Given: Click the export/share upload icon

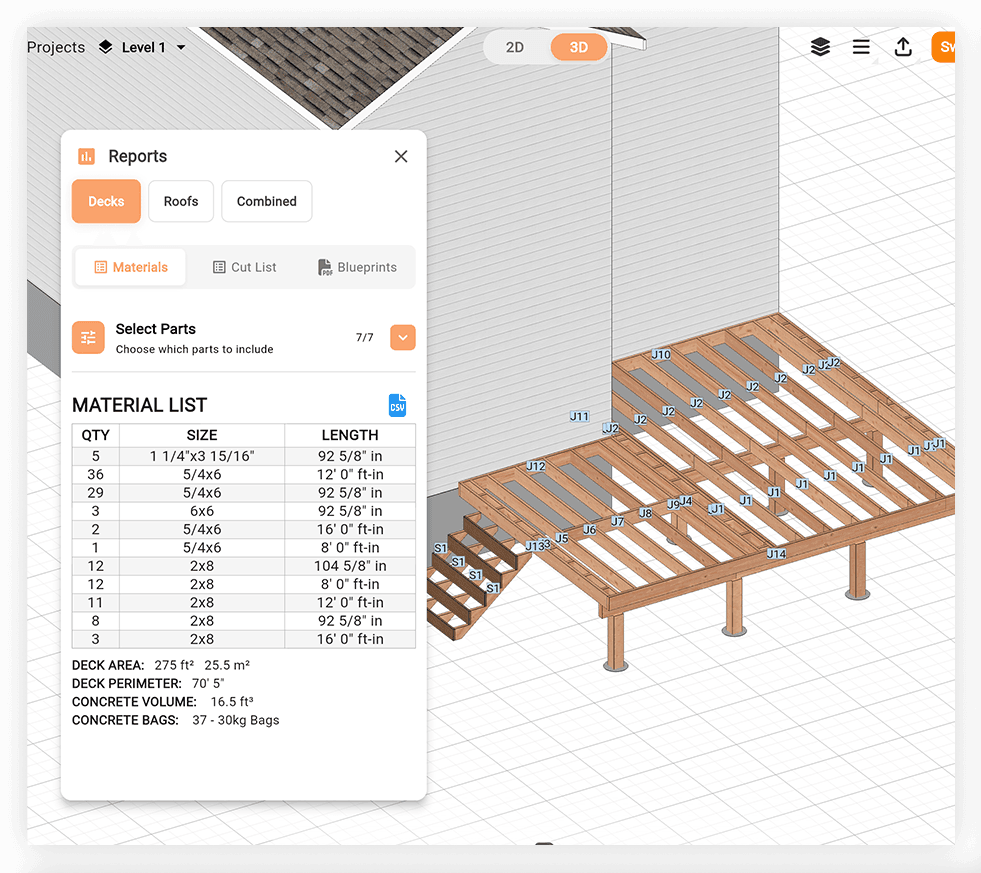Looking at the screenshot, I should (x=903, y=47).
